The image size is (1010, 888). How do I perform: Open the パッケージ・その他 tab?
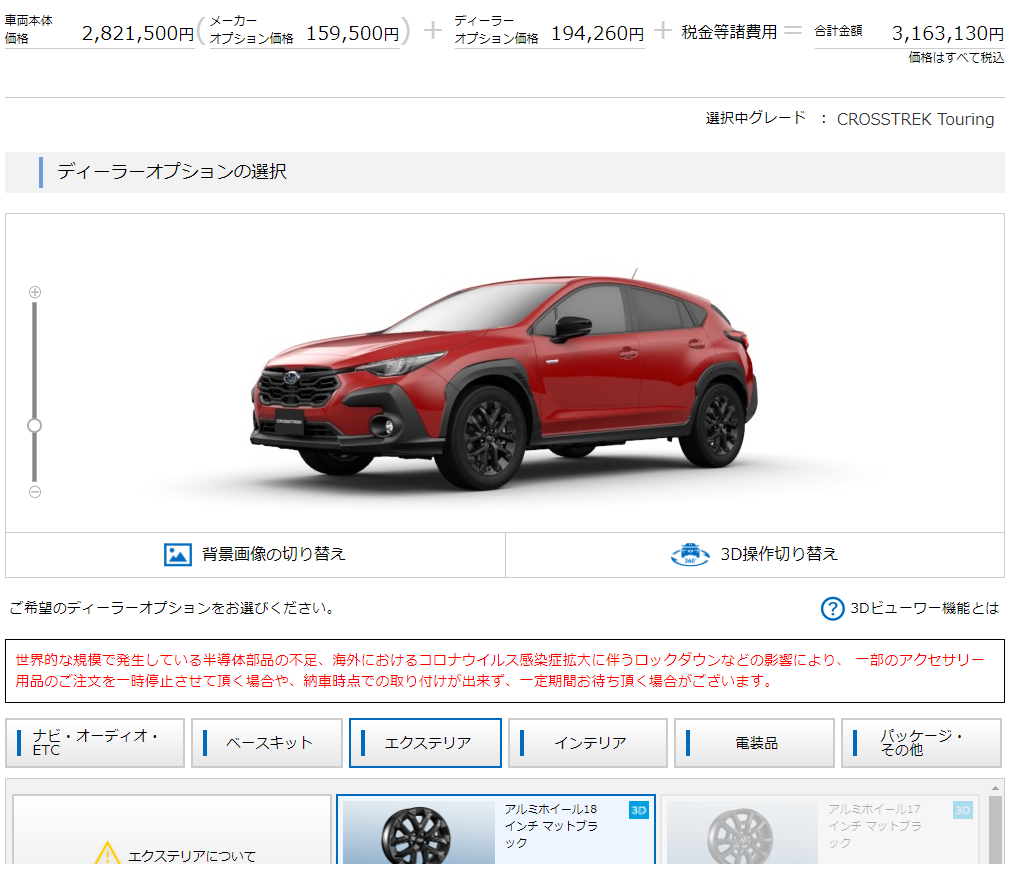coord(921,743)
